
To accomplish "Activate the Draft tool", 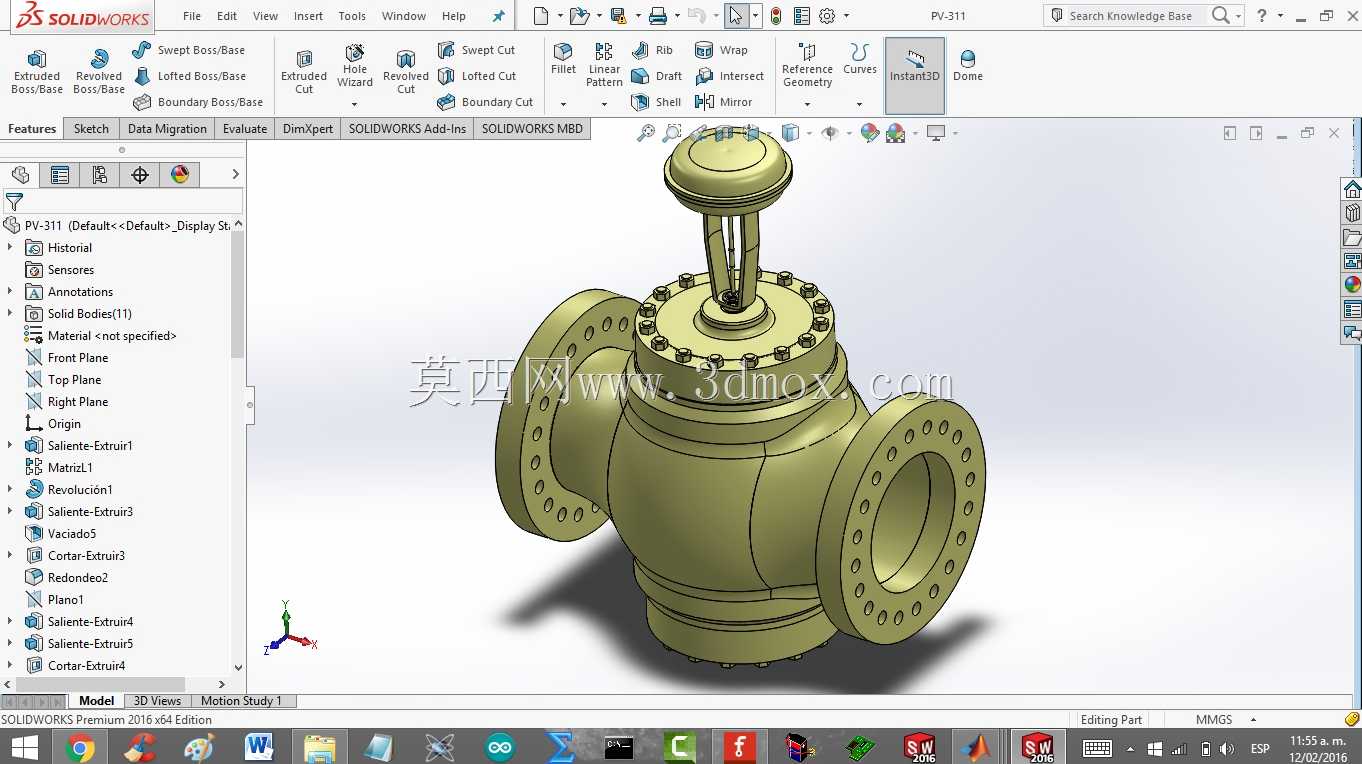I will tap(656, 76).
